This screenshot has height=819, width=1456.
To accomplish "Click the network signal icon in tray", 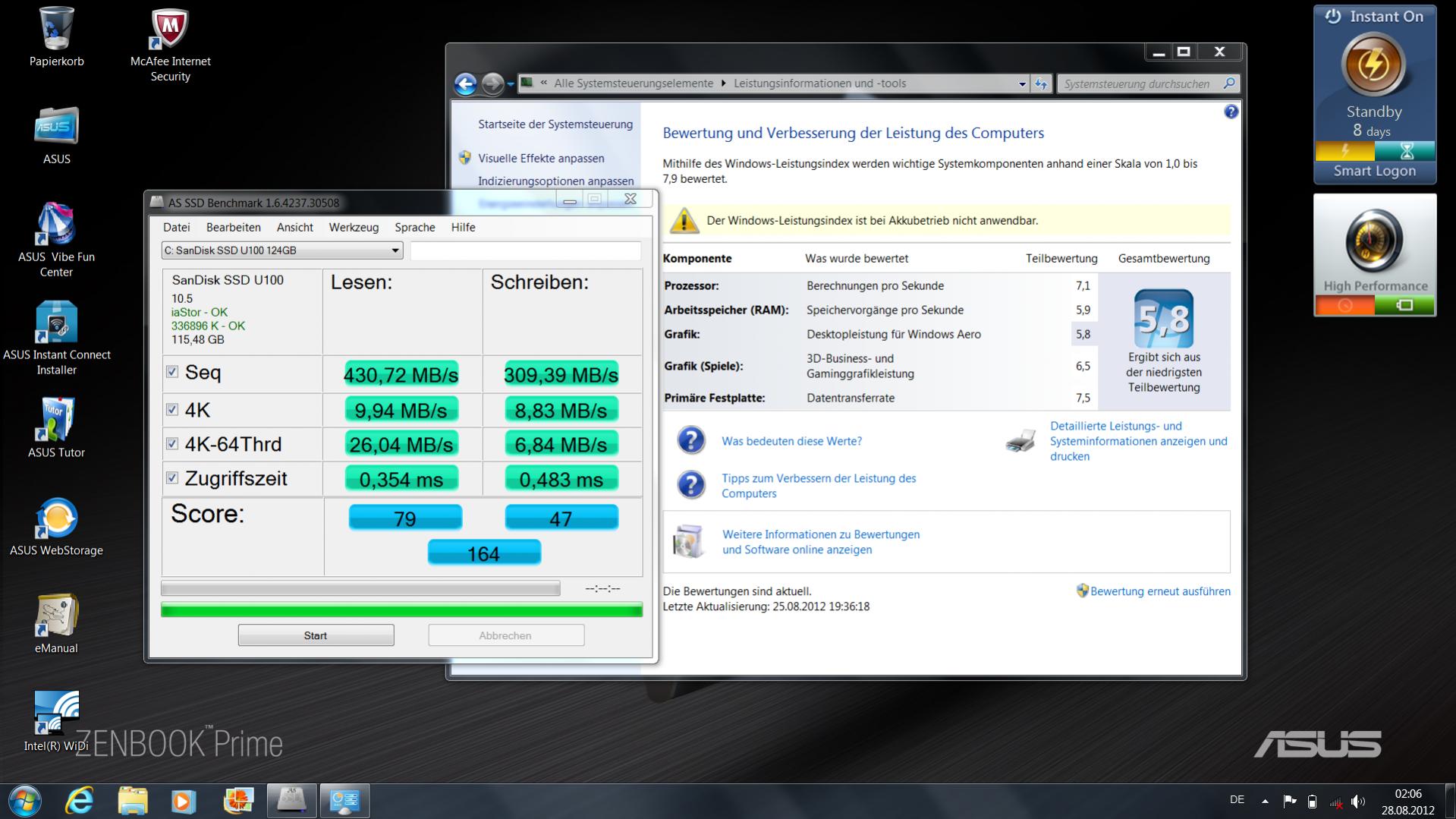I will point(1335,801).
